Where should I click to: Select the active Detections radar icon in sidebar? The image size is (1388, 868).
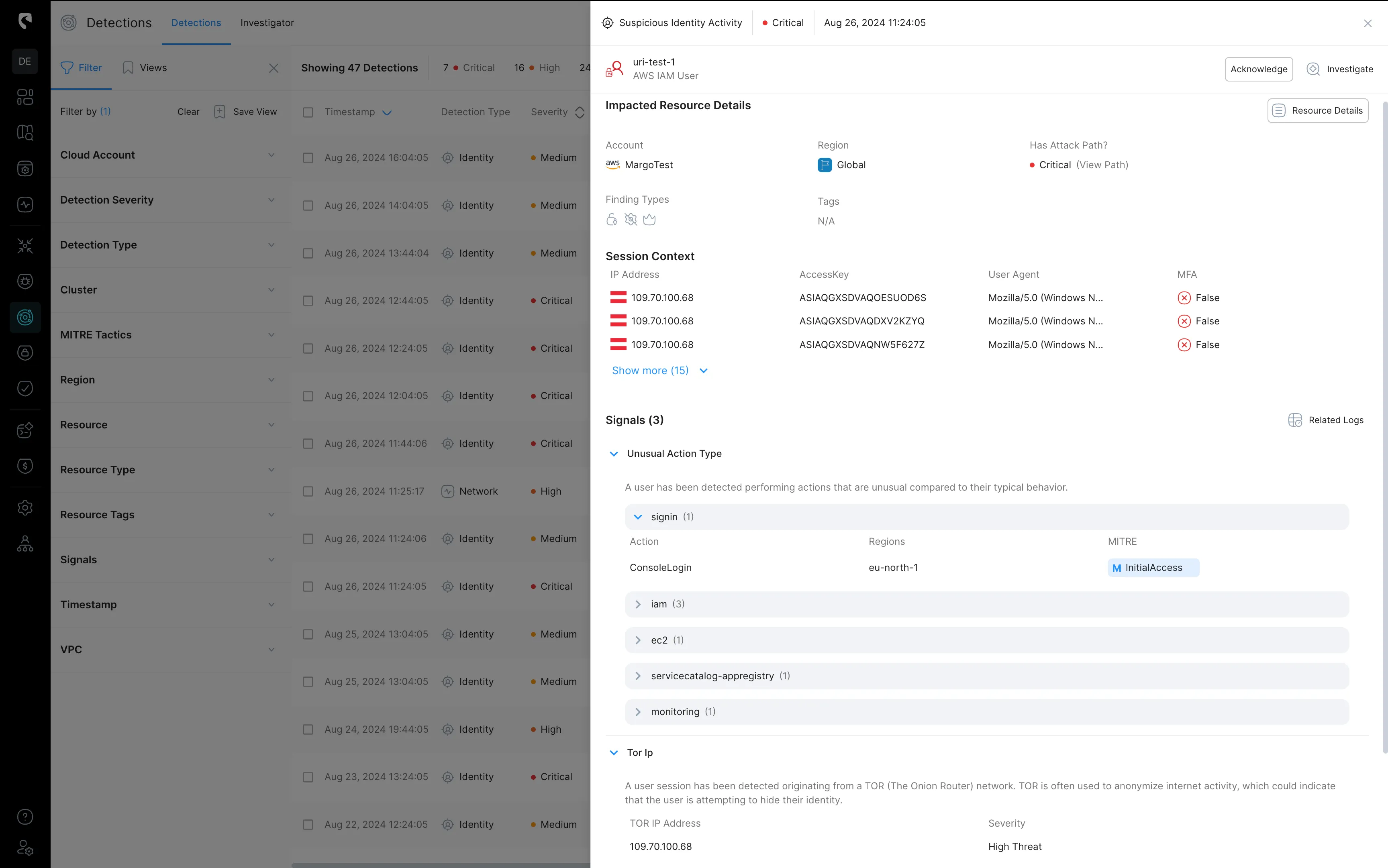point(24,317)
